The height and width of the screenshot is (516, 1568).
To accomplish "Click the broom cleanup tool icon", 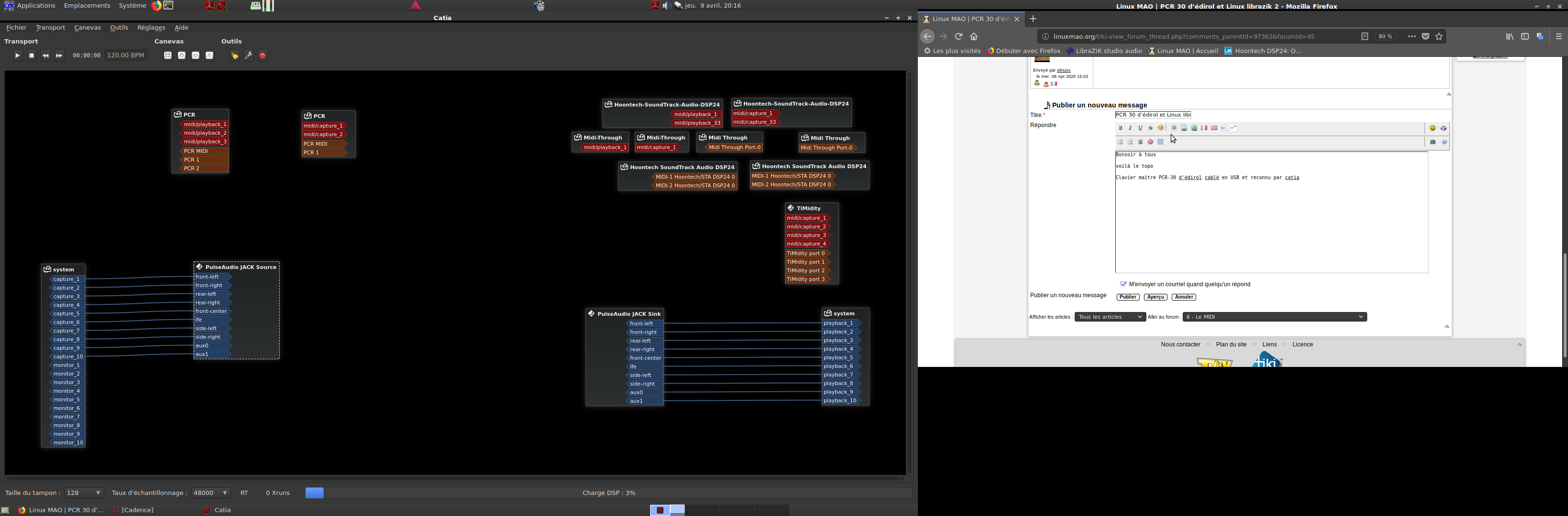I will pos(235,56).
